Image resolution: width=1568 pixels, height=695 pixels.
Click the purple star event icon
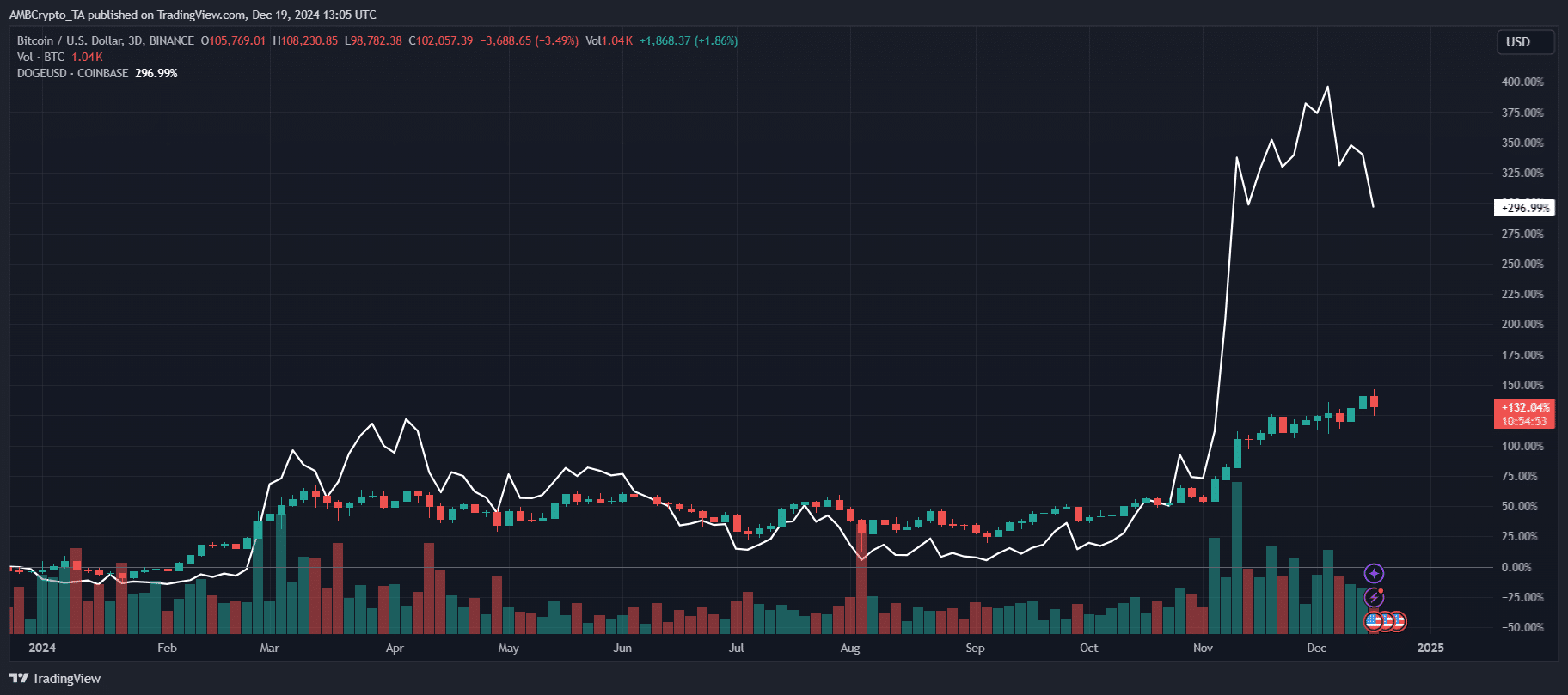(1374, 573)
